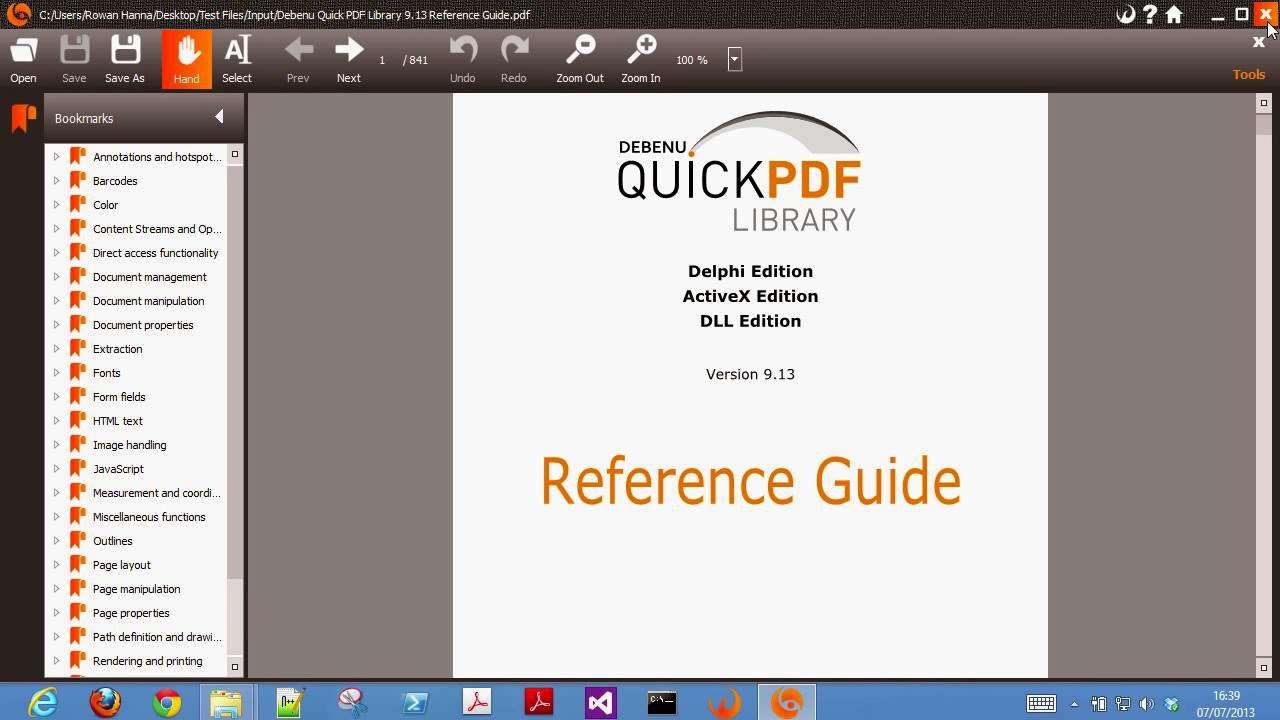This screenshot has width=1280, height=720.
Task: Expand the Fonts bookmark node
Action: (x=56, y=373)
